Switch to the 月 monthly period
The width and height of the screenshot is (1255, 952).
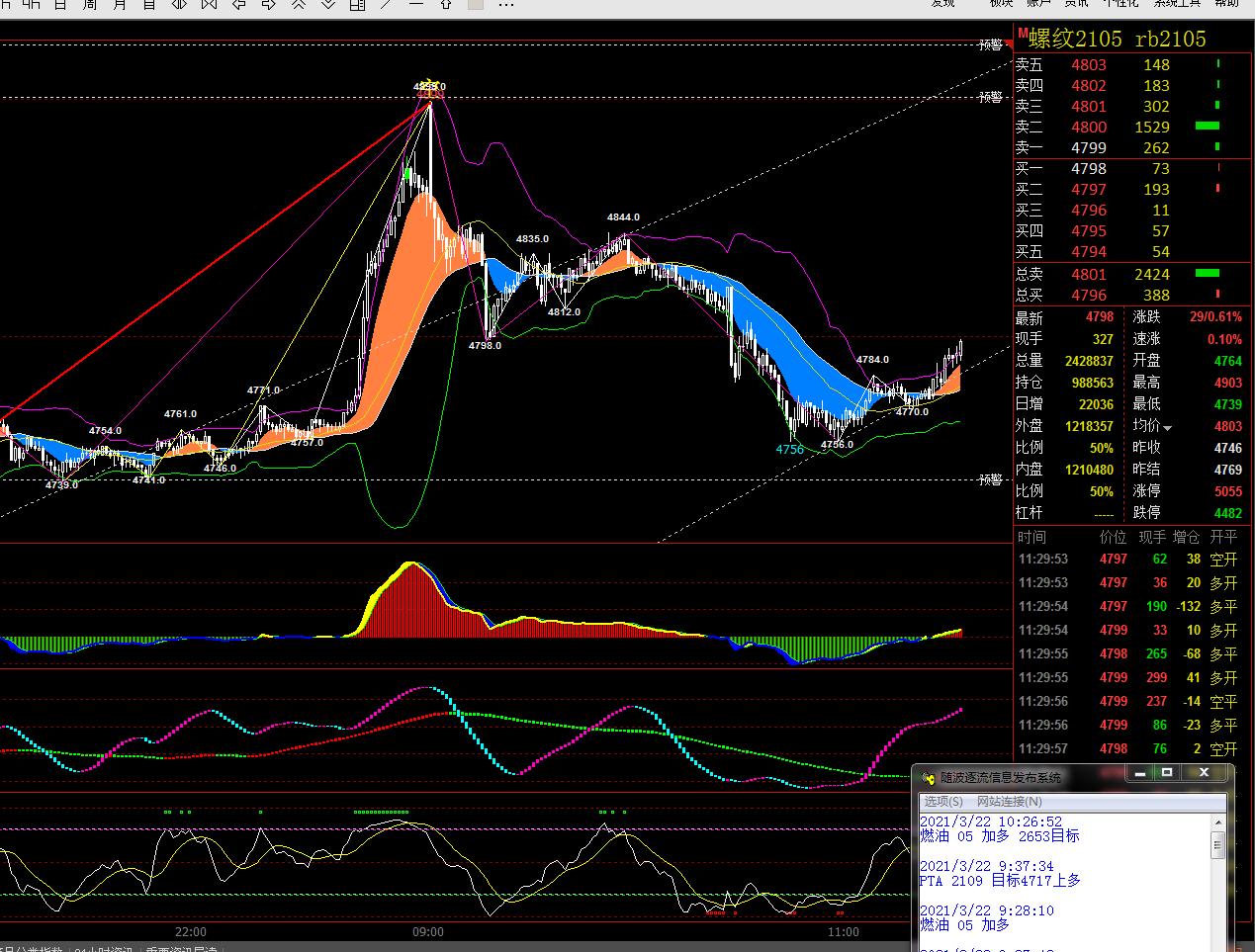click(120, 4)
